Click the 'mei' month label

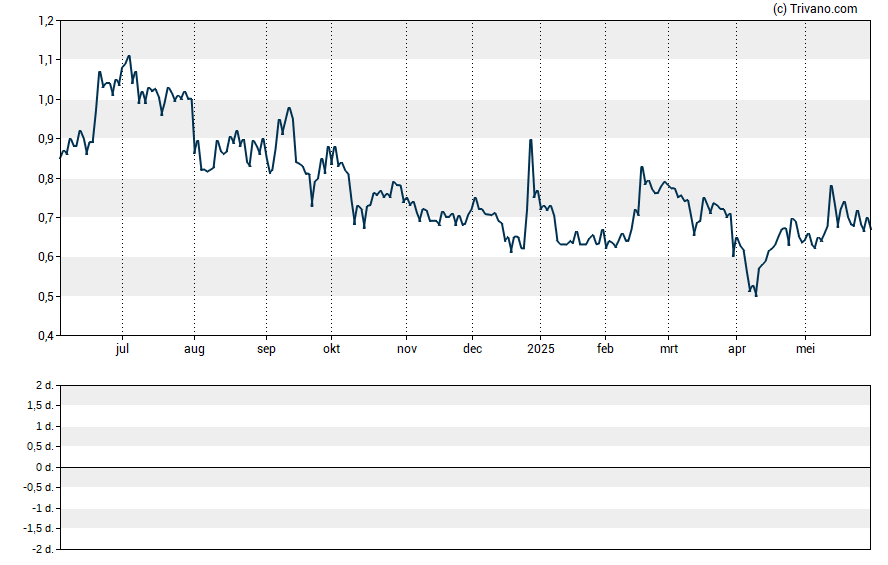point(805,349)
